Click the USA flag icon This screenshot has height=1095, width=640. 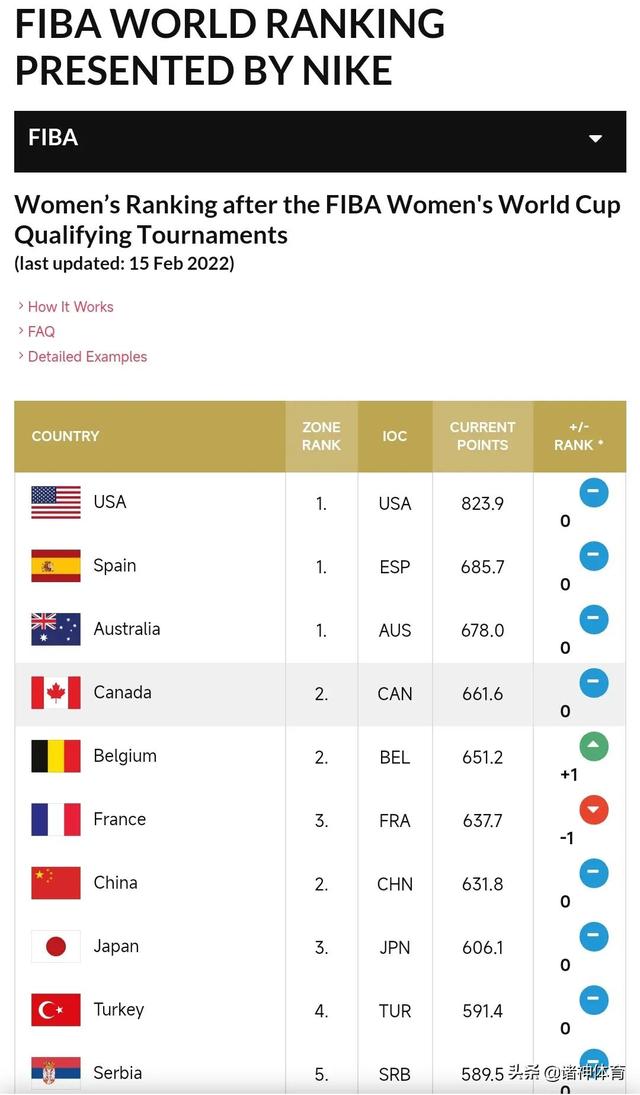click(x=56, y=502)
